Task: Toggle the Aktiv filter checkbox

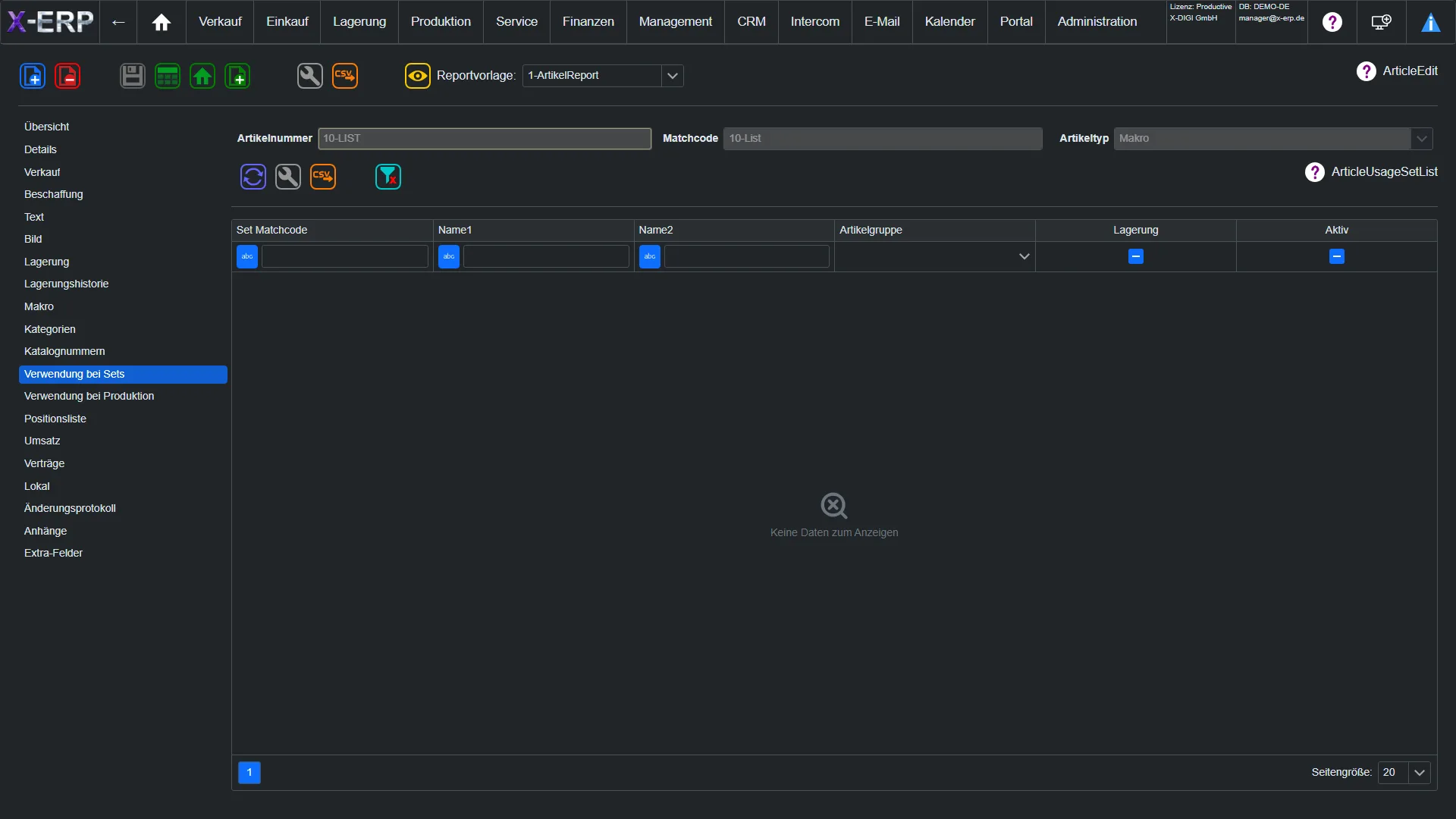Action: tap(1337, 256)
